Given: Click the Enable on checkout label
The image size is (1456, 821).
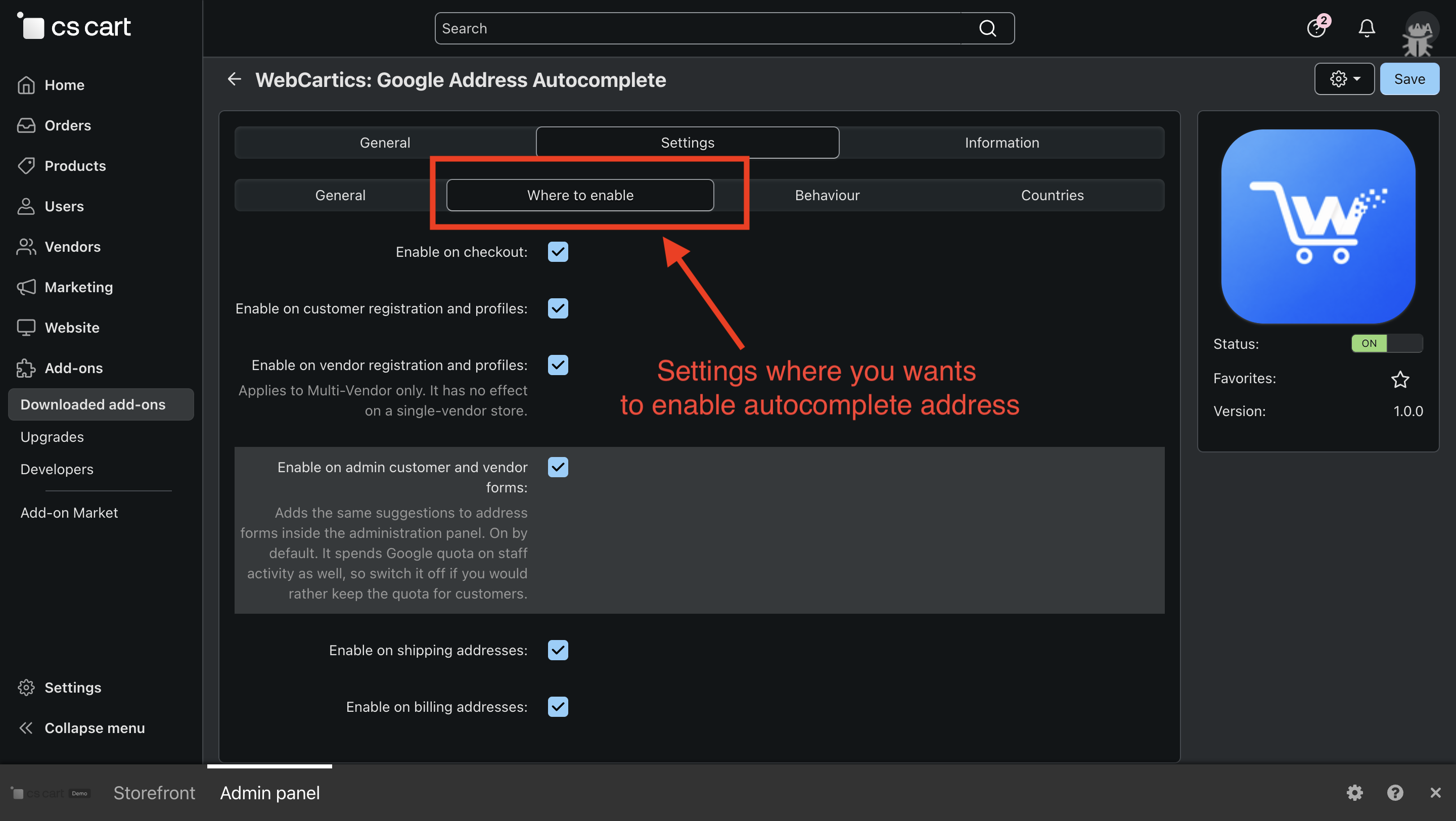Looking at the screenshot, I should click(461, 251).
